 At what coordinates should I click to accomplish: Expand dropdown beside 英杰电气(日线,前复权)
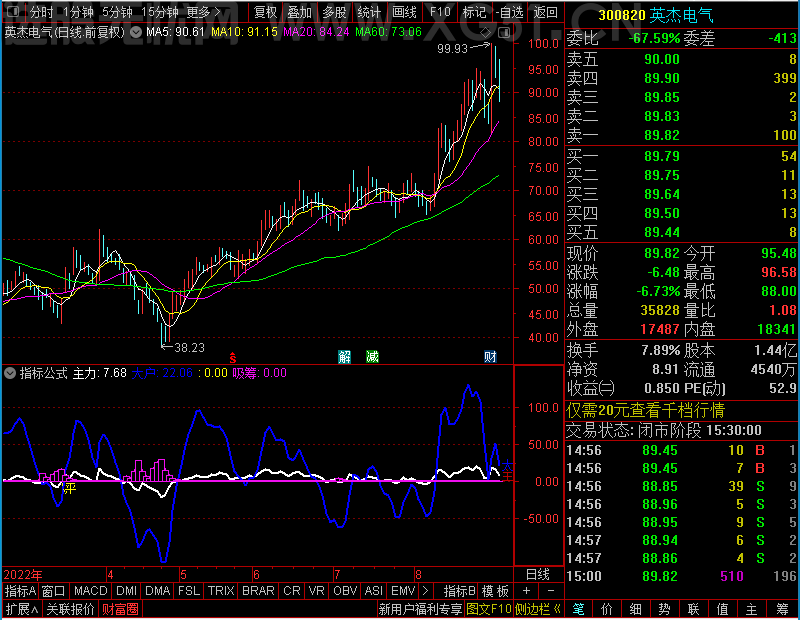[136, 32]
